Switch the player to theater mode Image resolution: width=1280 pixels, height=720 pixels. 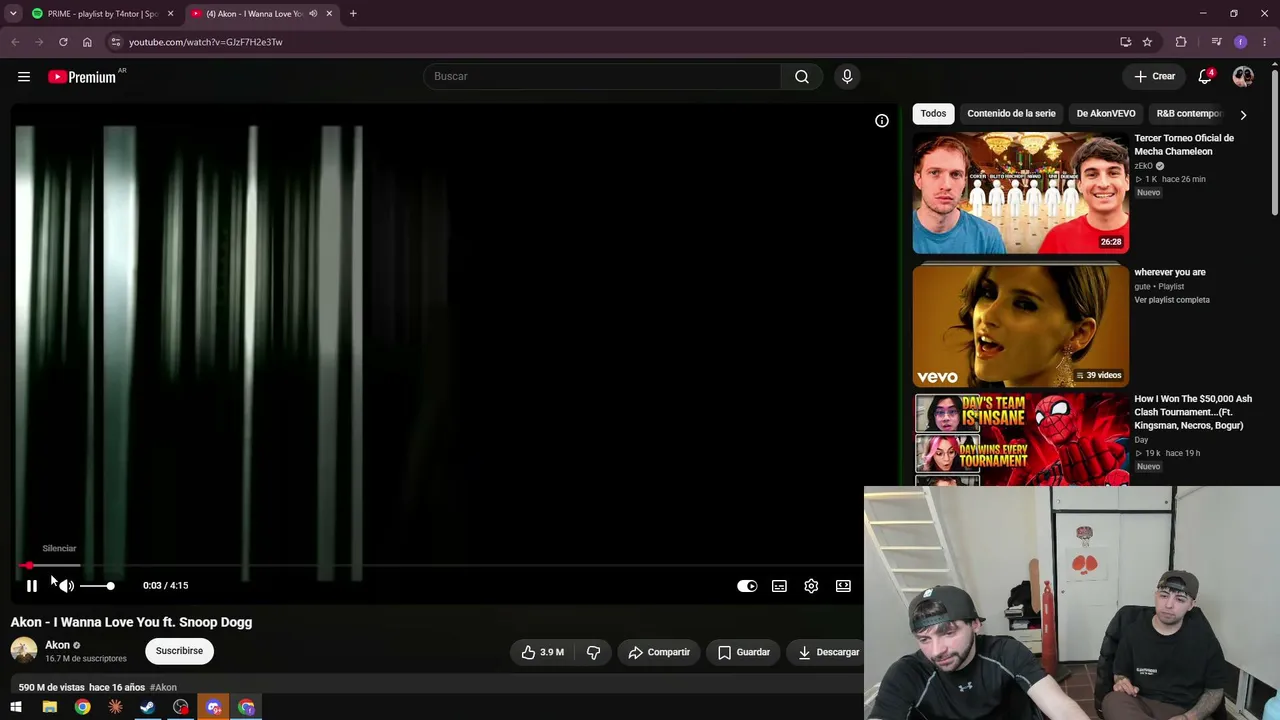[843, 586]
